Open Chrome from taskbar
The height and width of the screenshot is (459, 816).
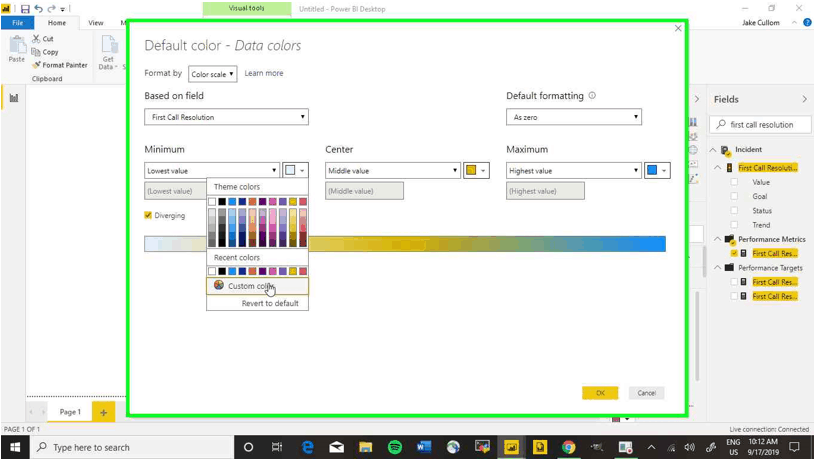[x=568, y=447]
